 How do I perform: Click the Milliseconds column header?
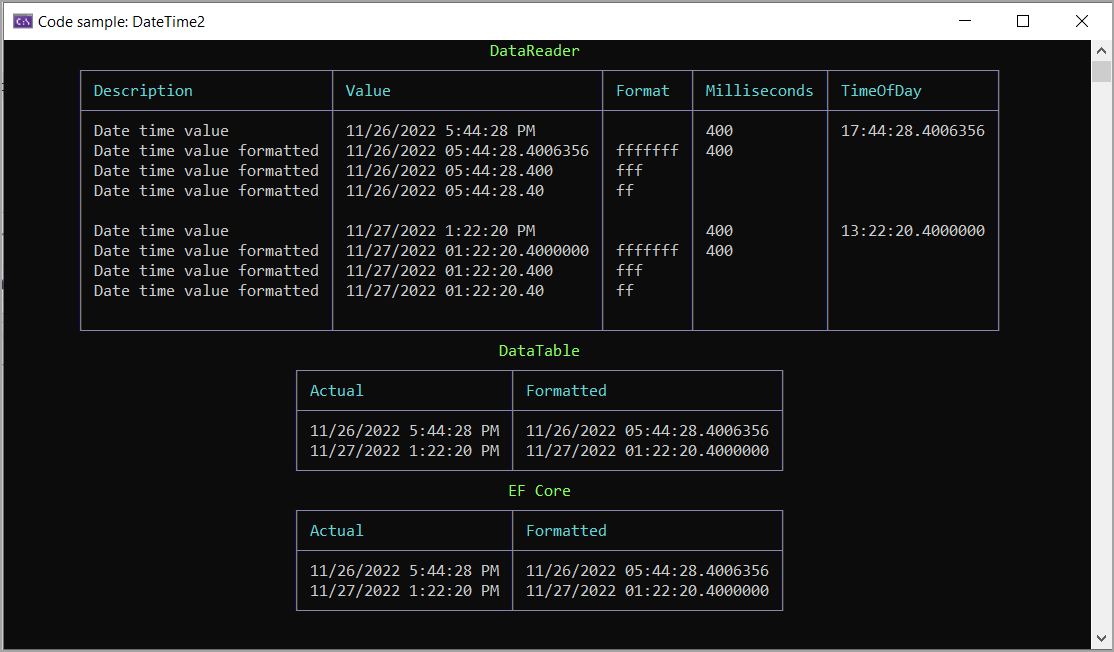(759, 91)
